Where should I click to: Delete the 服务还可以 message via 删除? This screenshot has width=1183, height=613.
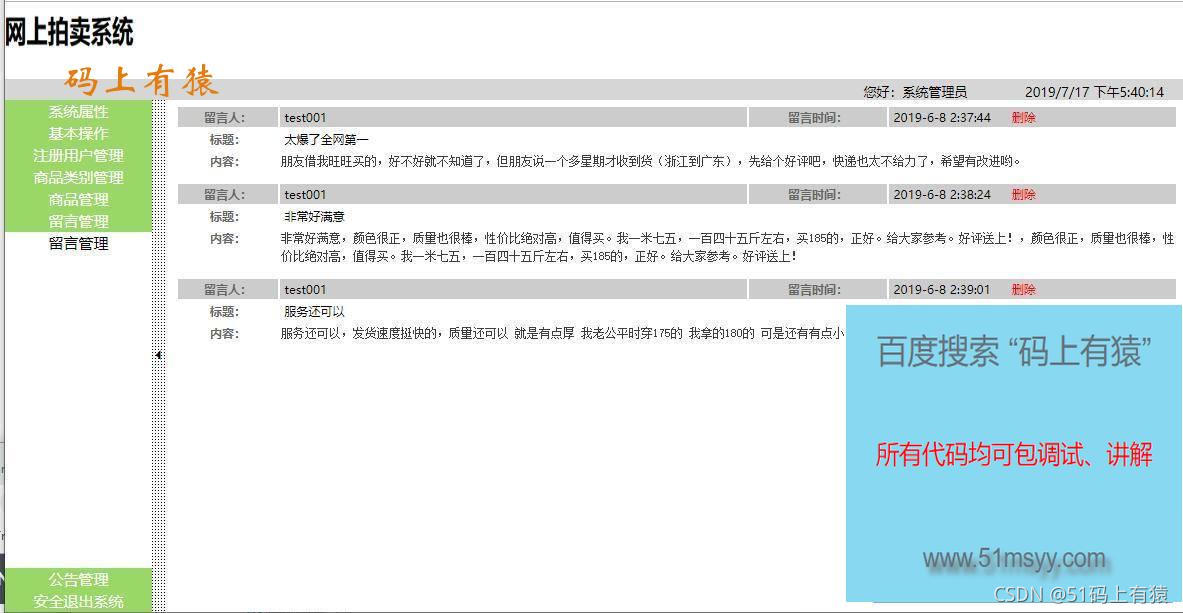pyautogui.click(x=1023, y=289)
